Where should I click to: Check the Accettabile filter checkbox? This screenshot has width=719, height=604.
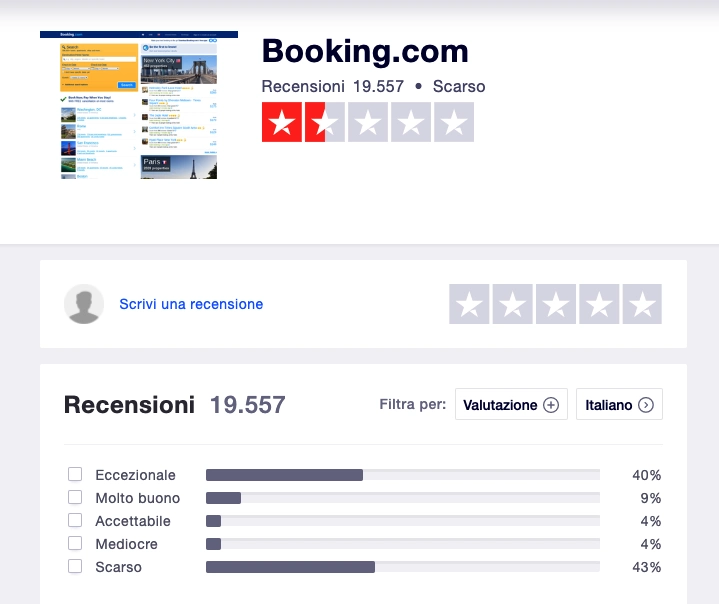click(75, 520)
